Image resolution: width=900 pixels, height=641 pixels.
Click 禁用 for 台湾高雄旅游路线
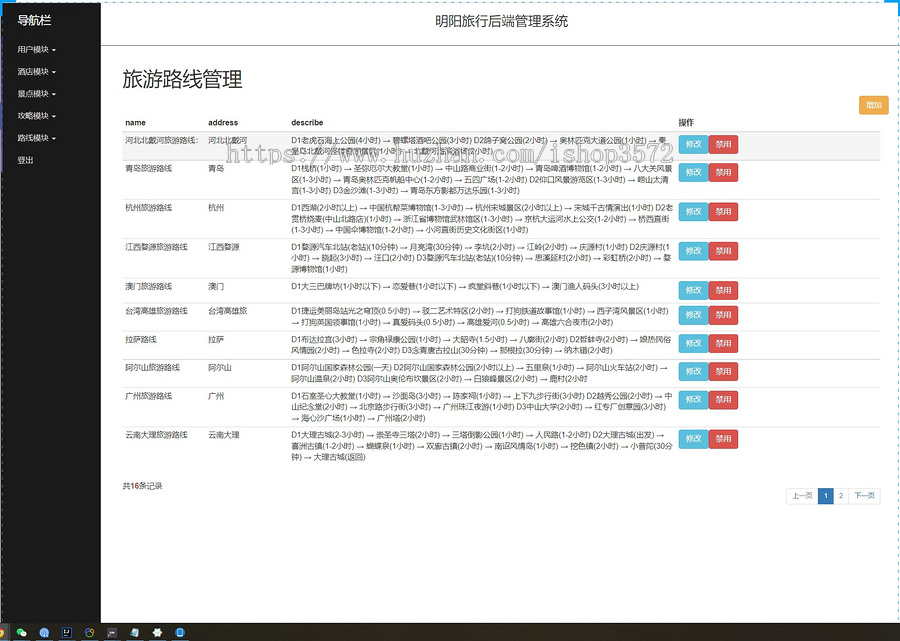coord(723,315)
